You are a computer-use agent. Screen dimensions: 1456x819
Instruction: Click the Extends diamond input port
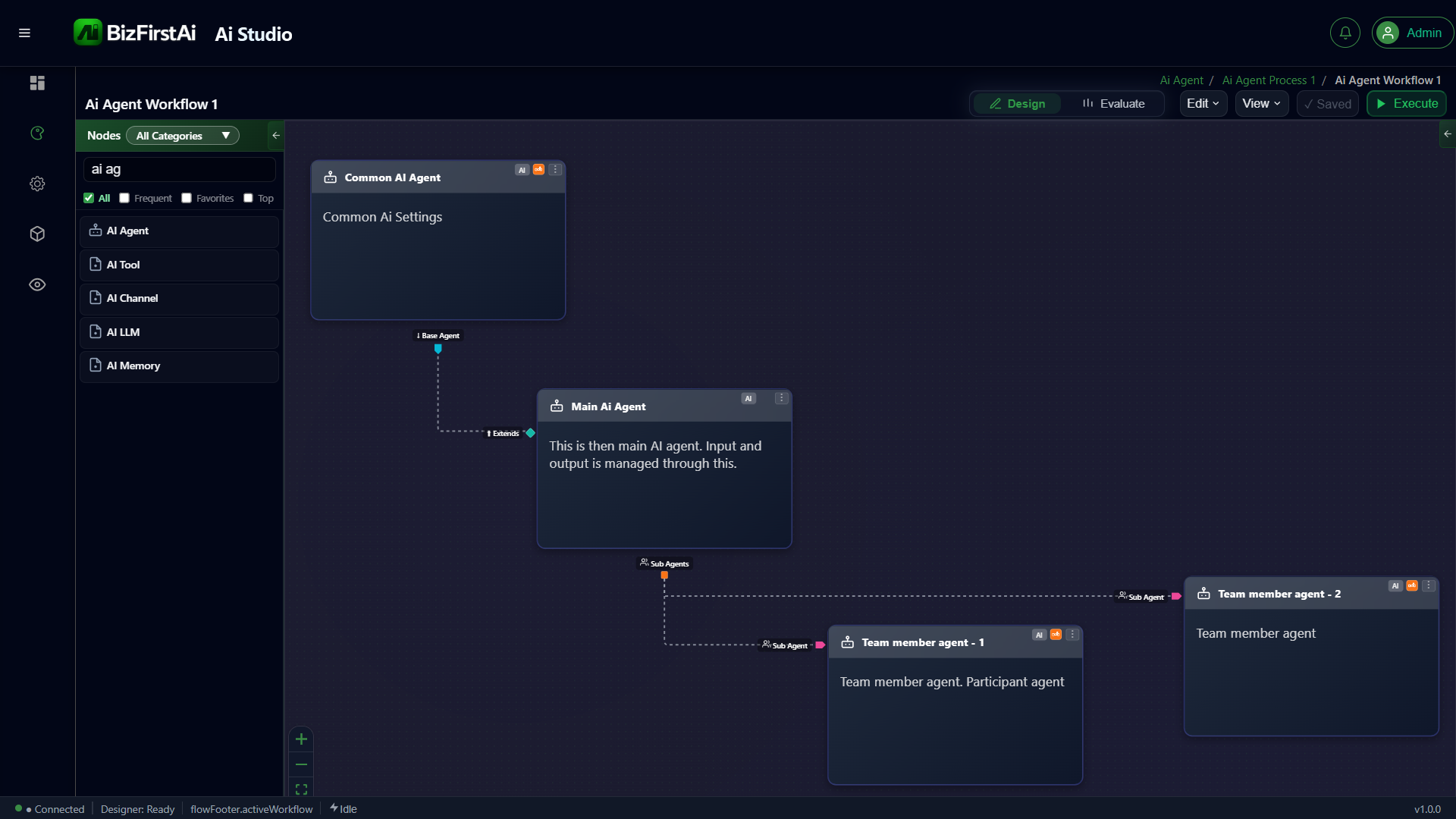point(531,433)
